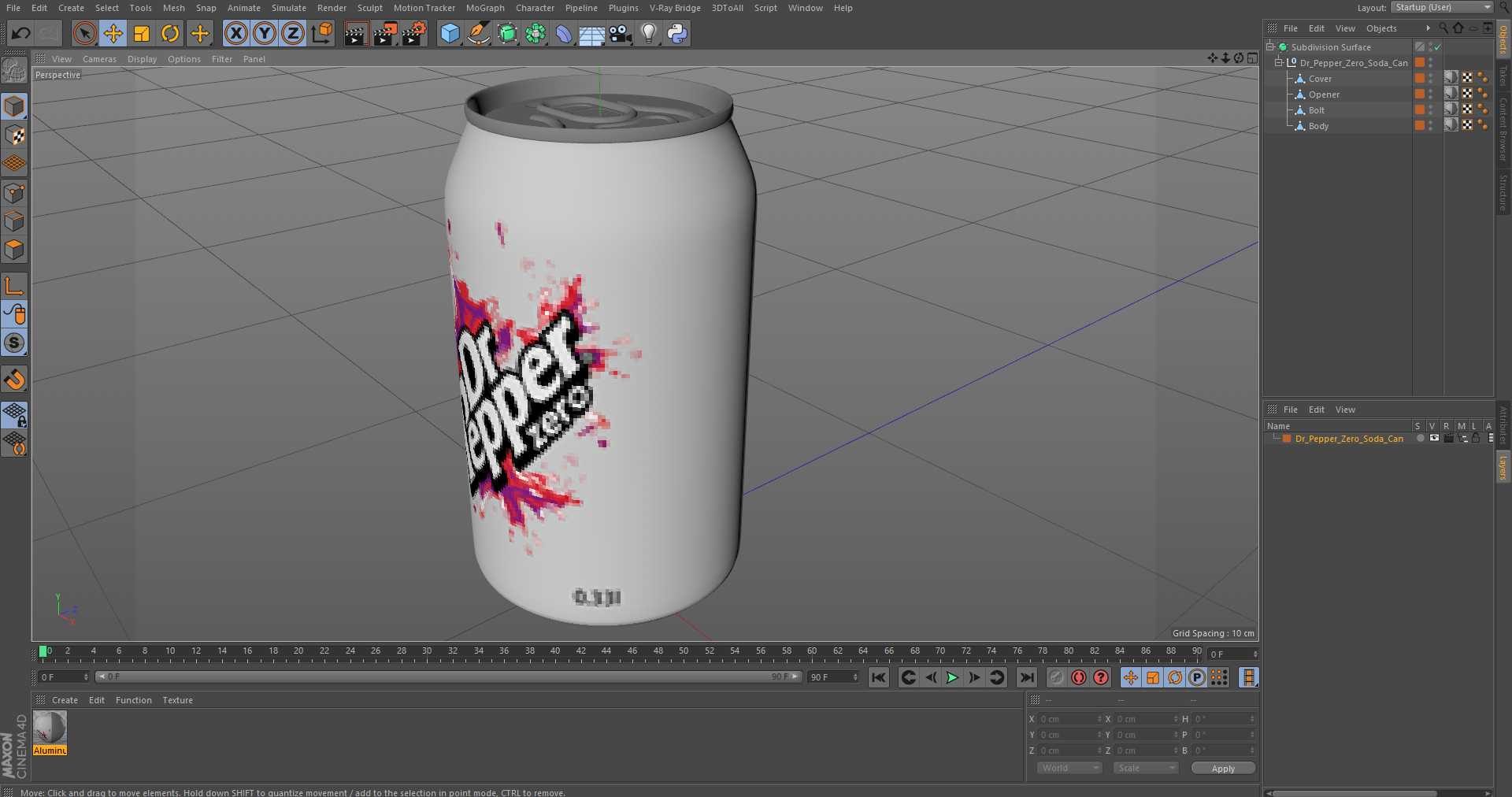This screenshot has height=797, width=1512.
Task: Activate the Rotate tool
Action: point(170,33)
